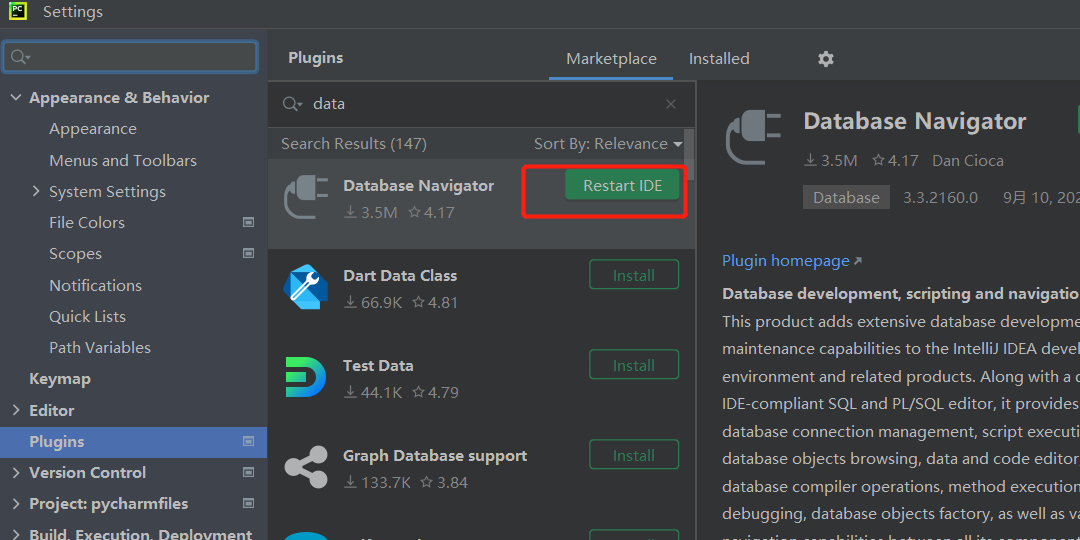Image resolution: width=1080 pixels, height=540 pixels.
Task: Click the plugins settings gear icon
Action: (826, 59)
